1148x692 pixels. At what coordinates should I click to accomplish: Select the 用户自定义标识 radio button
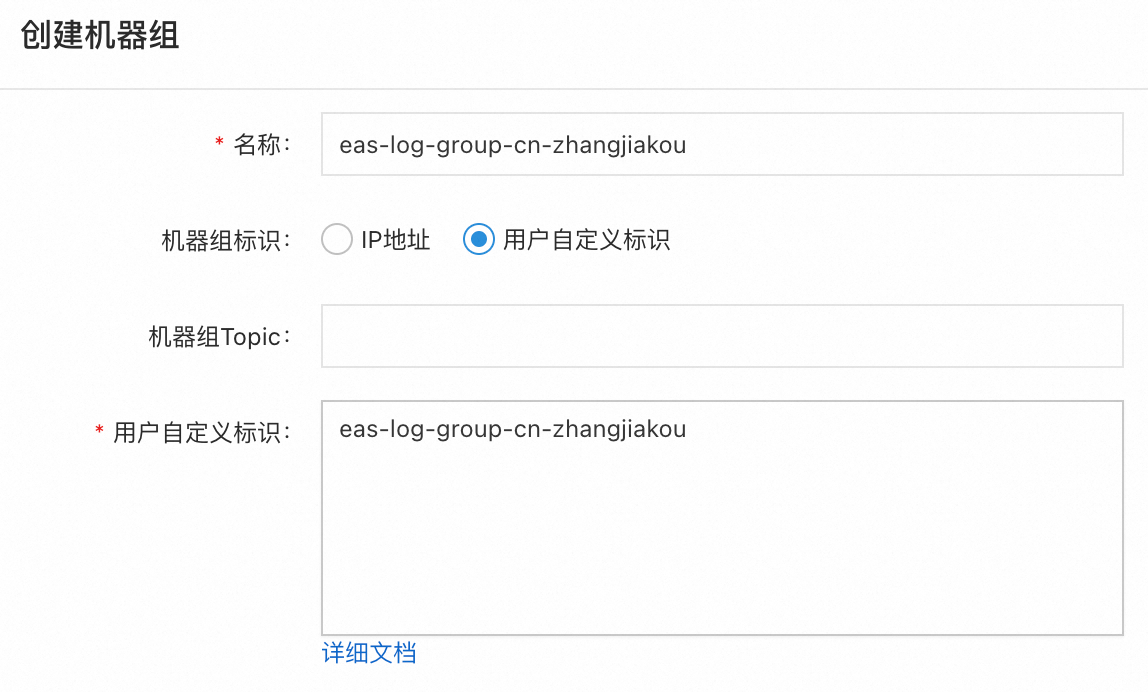(x=479, y=240)
